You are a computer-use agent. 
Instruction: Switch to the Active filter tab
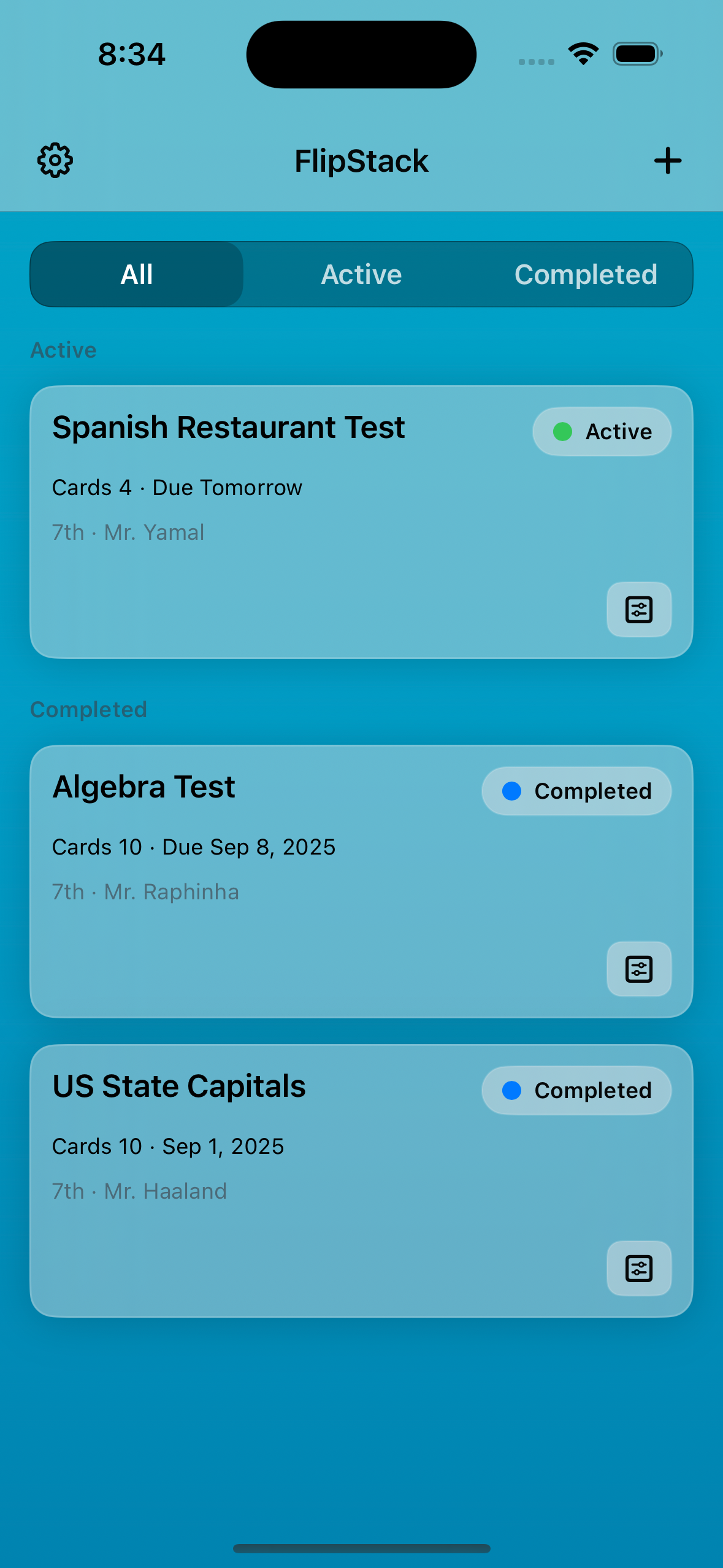tap(361, 274)
